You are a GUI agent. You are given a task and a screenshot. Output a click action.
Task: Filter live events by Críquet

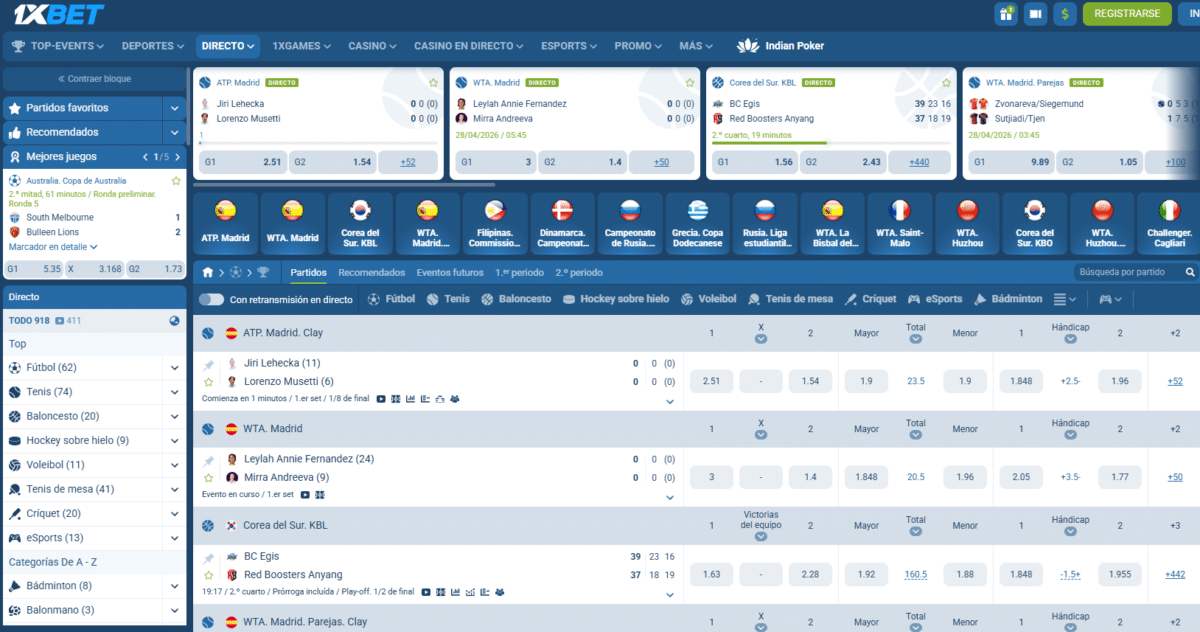870,299
